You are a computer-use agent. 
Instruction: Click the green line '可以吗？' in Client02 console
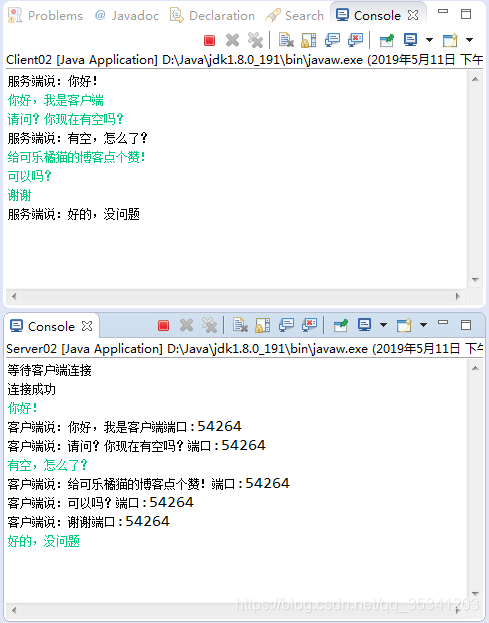click(29, 176)
